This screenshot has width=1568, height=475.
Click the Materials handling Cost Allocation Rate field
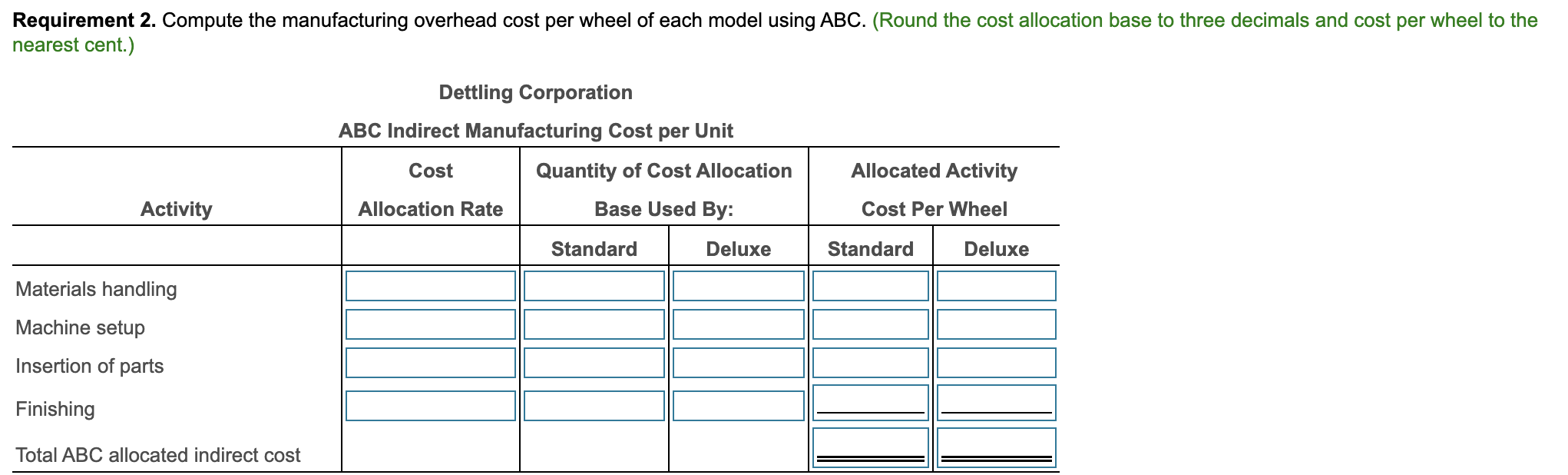pos(430,286)
